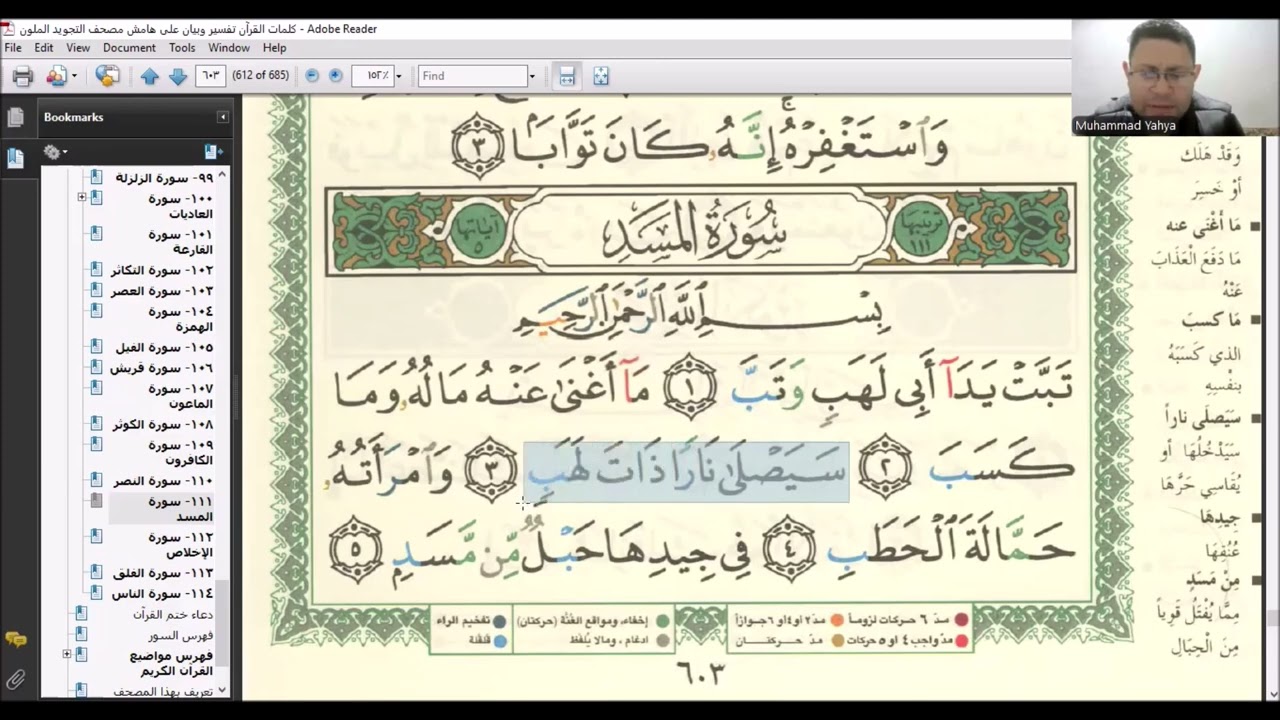Expand the سورة العاديات bookmark node
The image size is (1280, 720).
(82, 198)
